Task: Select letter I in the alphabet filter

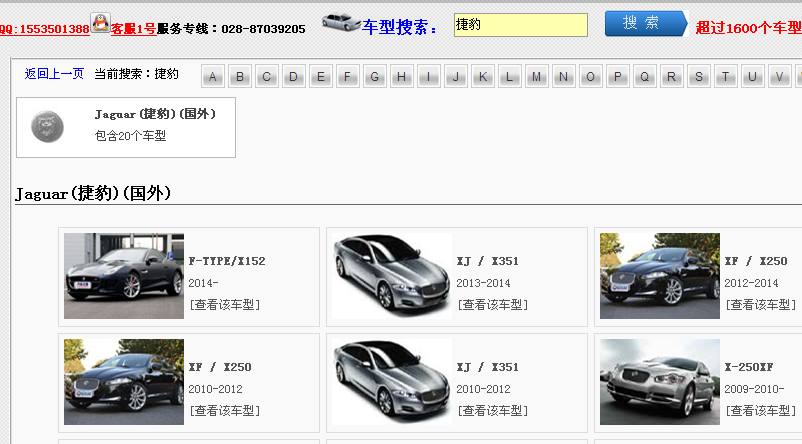Action: (429, 76)
